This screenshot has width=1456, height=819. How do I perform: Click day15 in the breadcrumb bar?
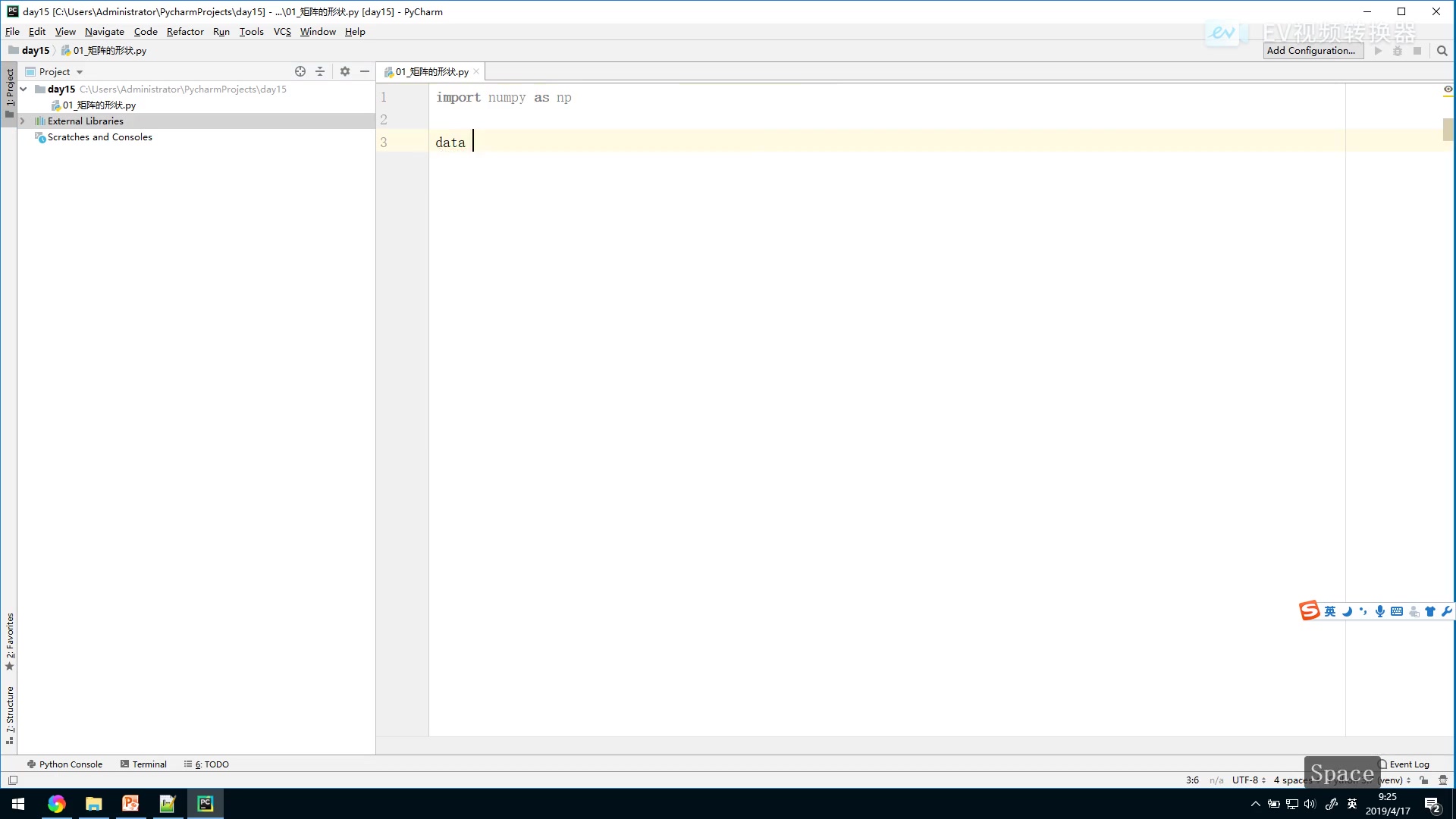click(29, 51)
